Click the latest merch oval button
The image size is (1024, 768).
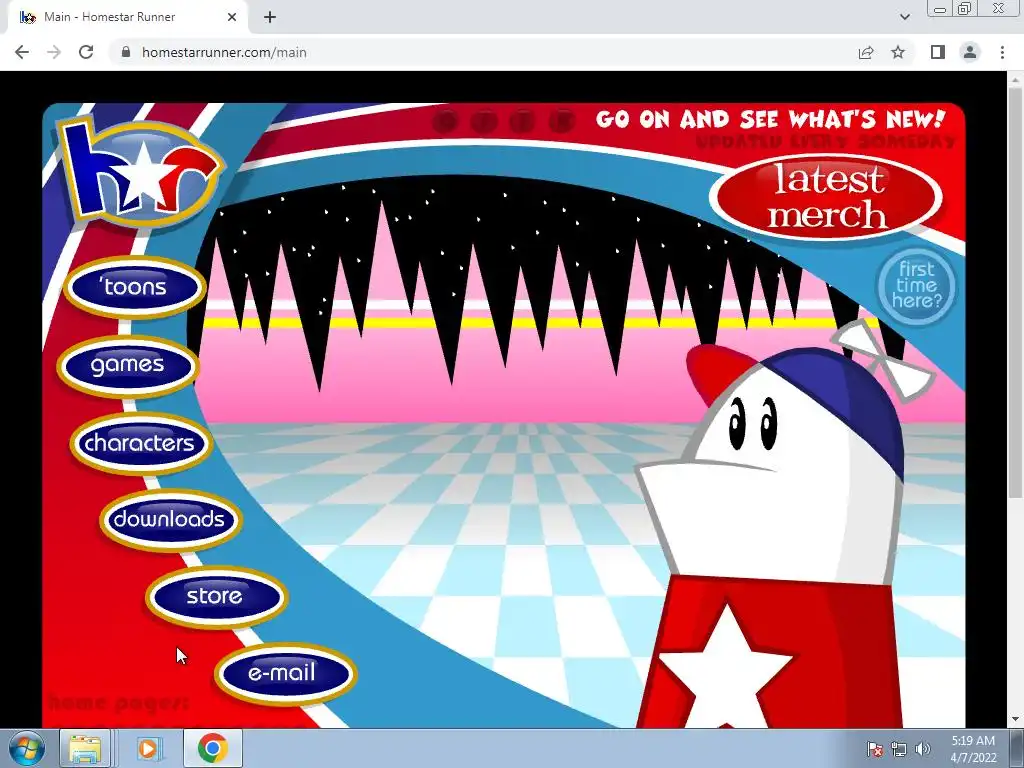click(x=826, y=197)
